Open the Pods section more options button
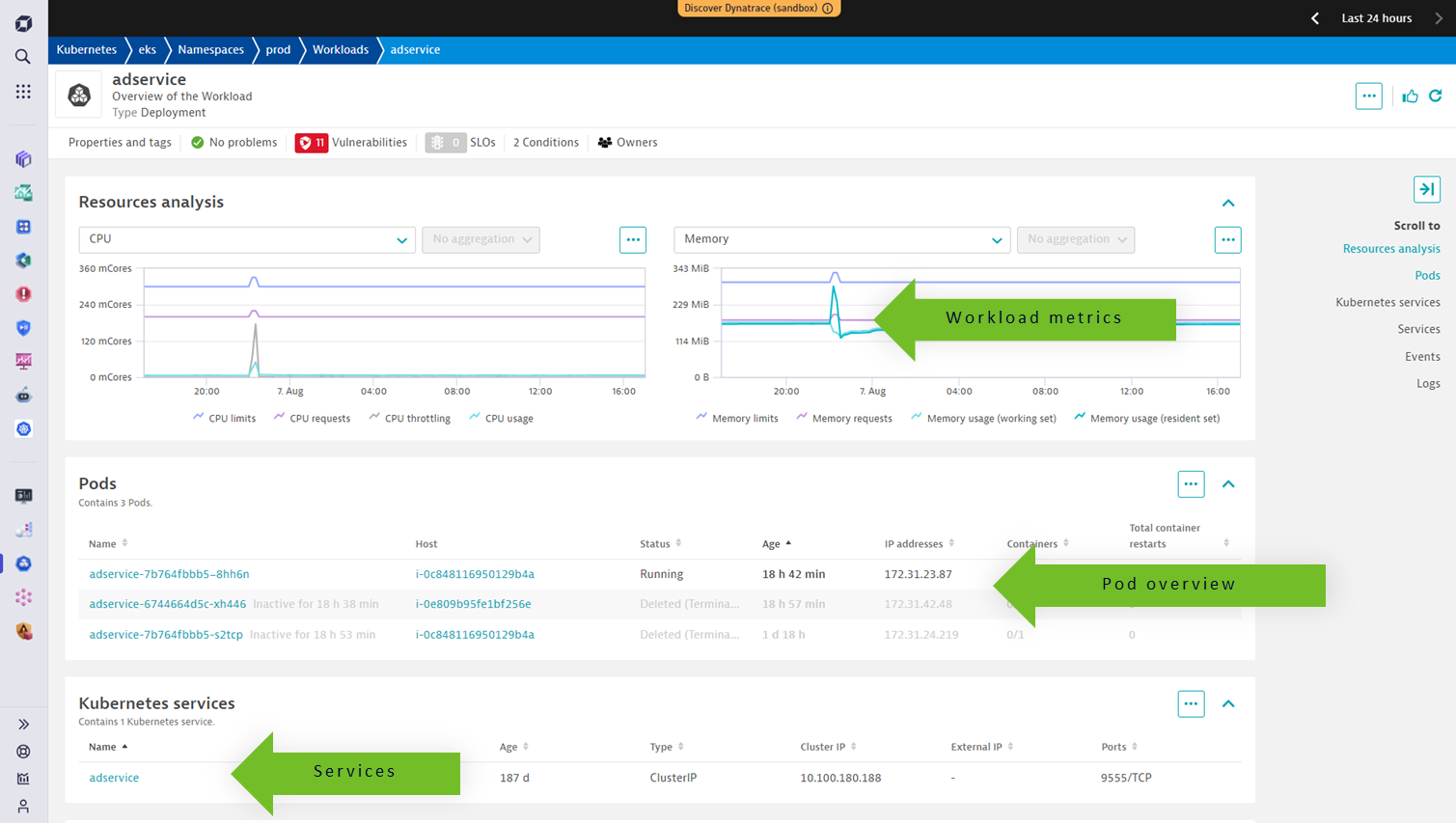This screenshot has height=823, width=1456. coord(1192,484)
